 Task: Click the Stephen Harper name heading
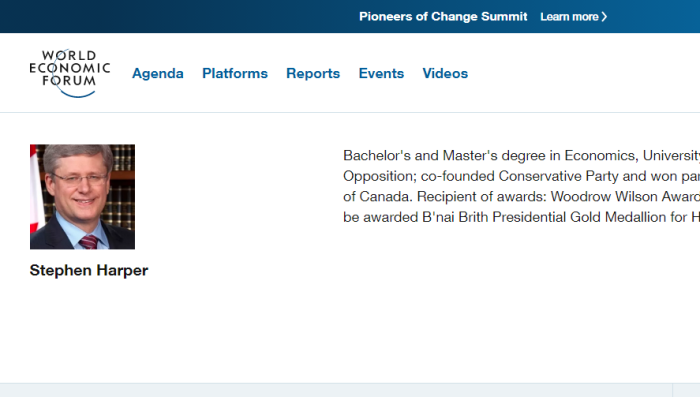89,271
